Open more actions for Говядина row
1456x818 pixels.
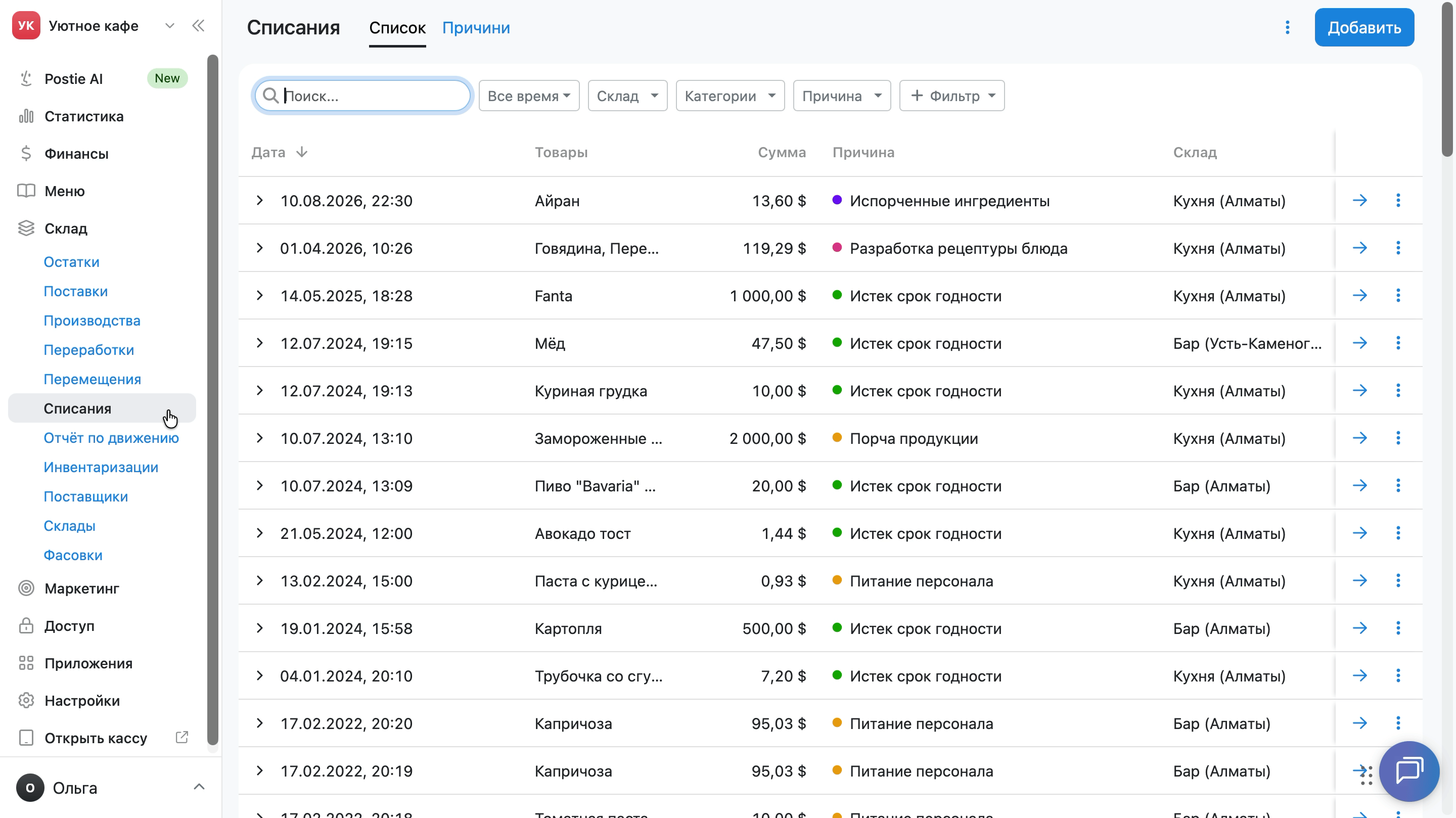pyautogui.click(x=1398, y=248)
